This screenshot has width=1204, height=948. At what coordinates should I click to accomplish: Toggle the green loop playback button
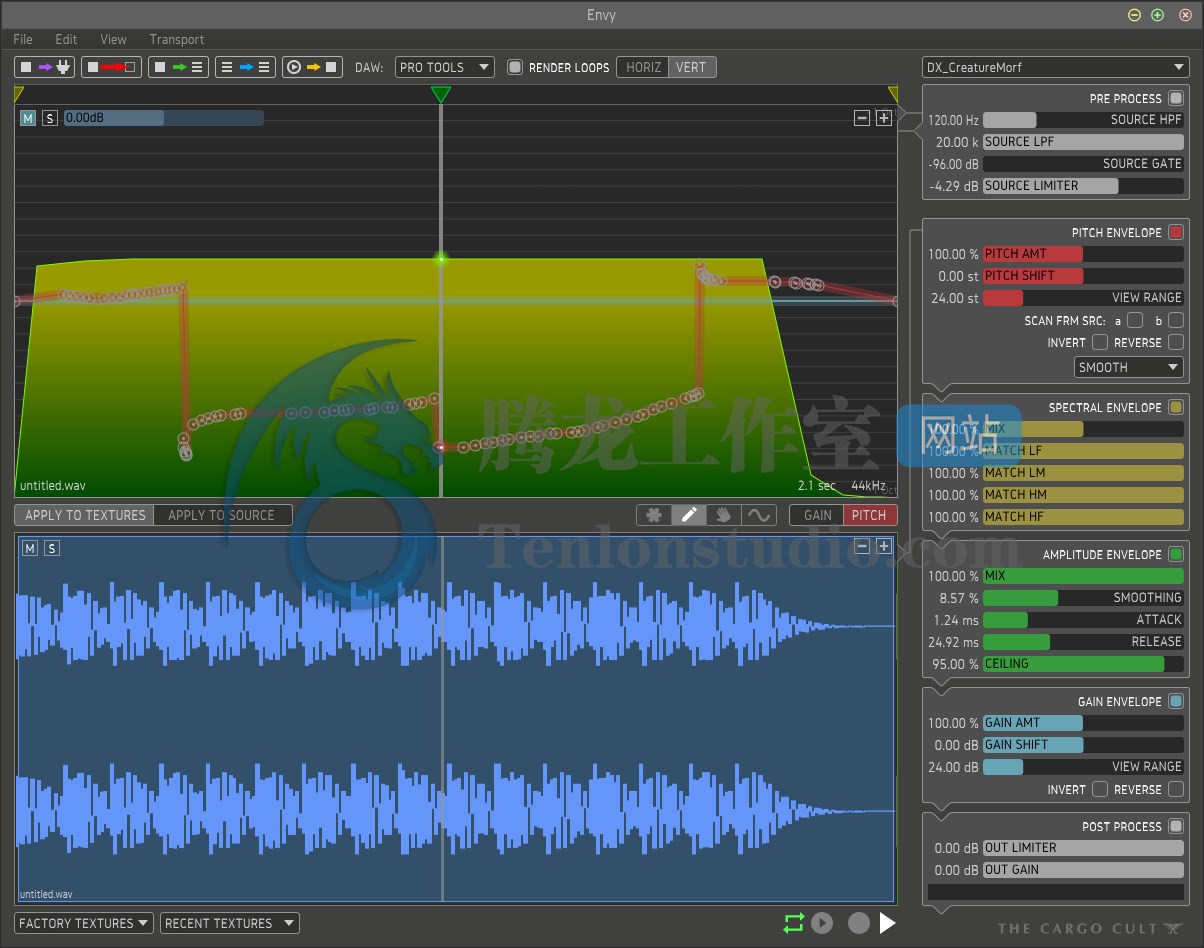point(793,923)
